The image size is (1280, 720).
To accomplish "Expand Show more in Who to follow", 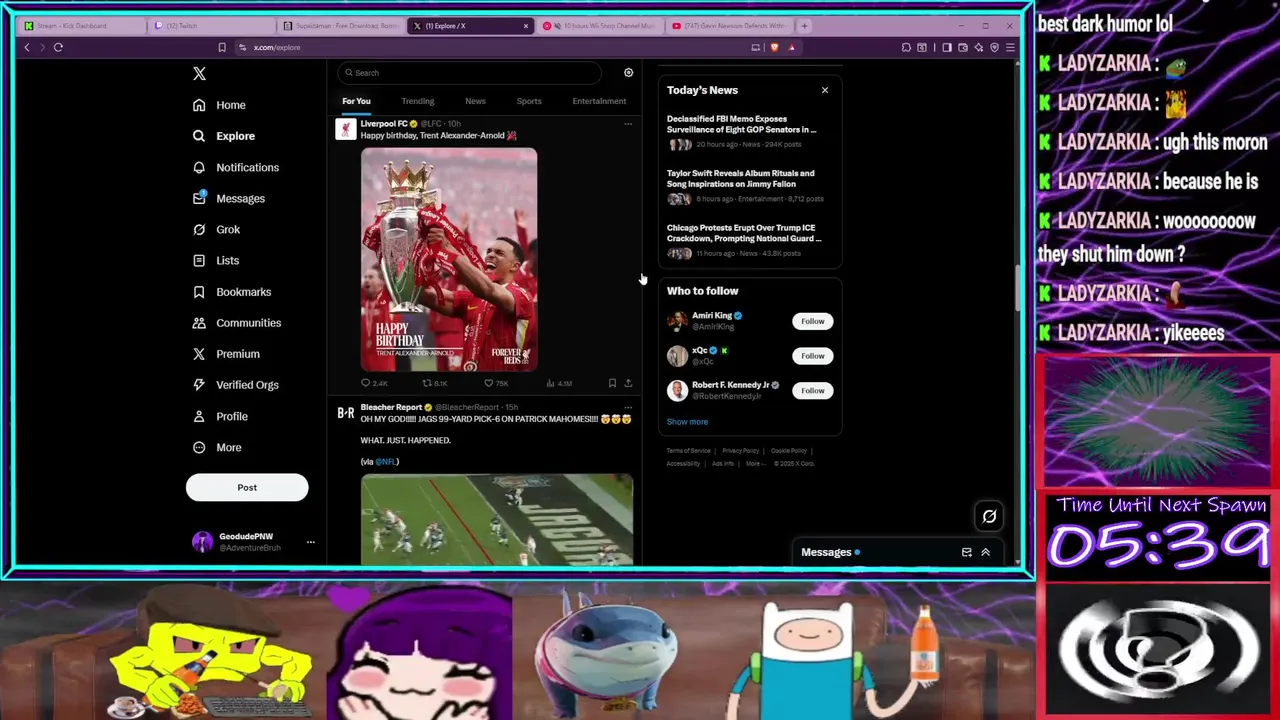I will pyautogui.click(x=687, y=422).
